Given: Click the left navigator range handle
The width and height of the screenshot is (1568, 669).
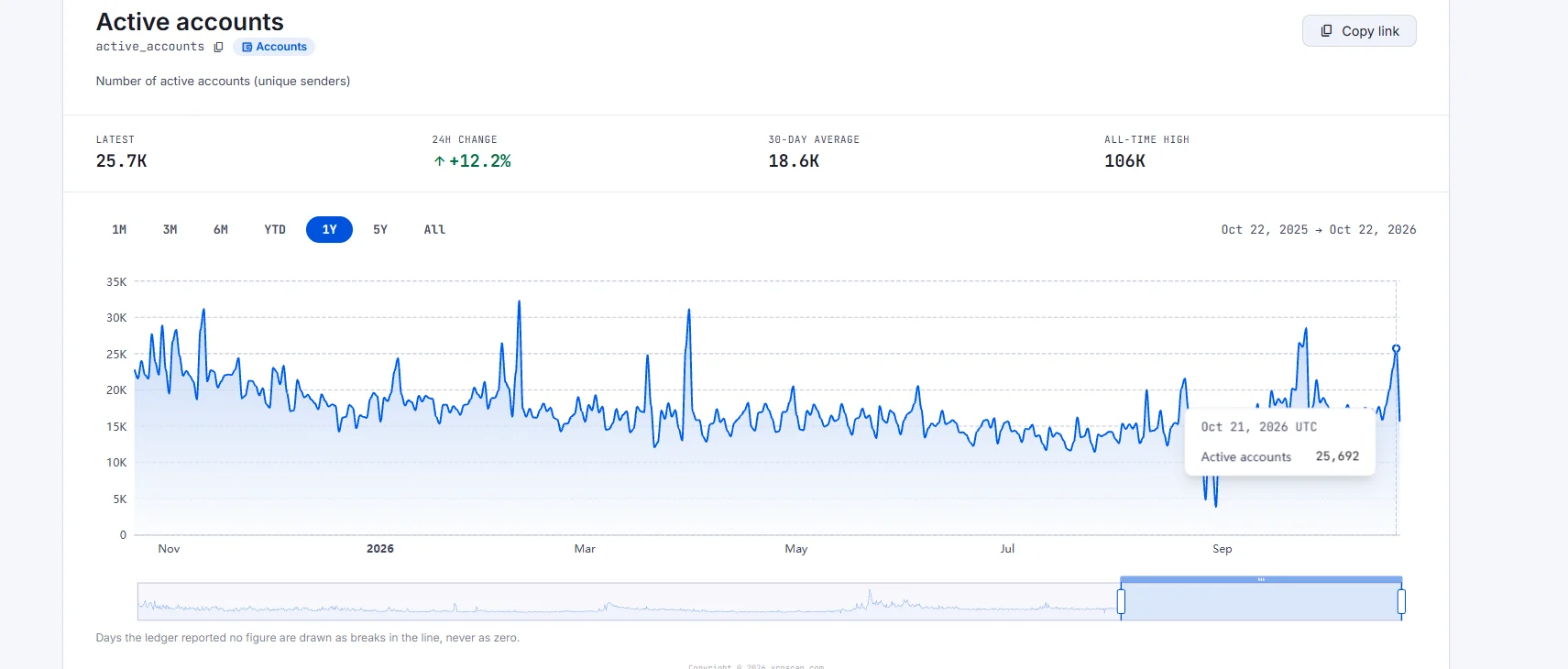Looking at the screenshot, I should [x=1121, y=601].
